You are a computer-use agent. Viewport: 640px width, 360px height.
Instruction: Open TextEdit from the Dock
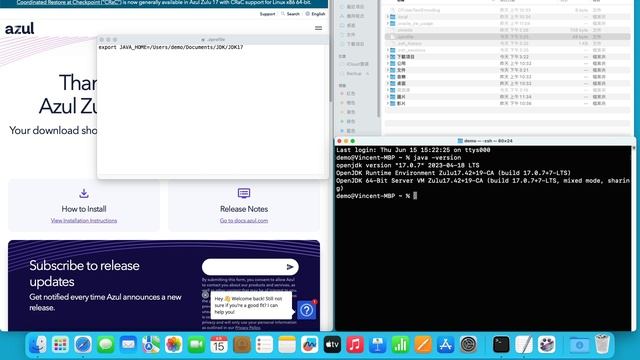click(x=524, y=345)
